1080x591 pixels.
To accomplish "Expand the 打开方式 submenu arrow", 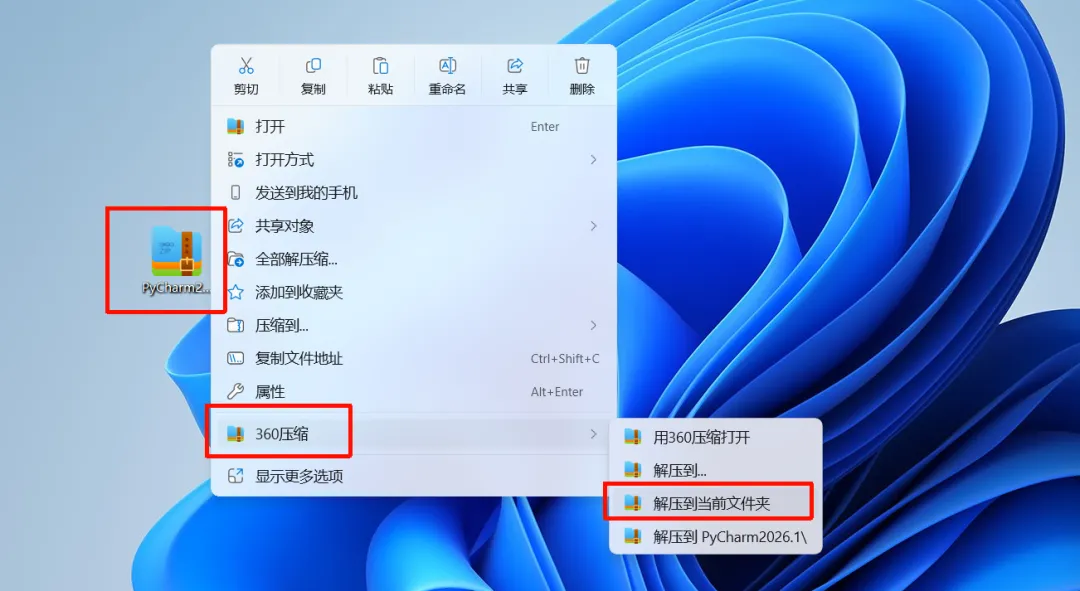I will coord(593,160).
